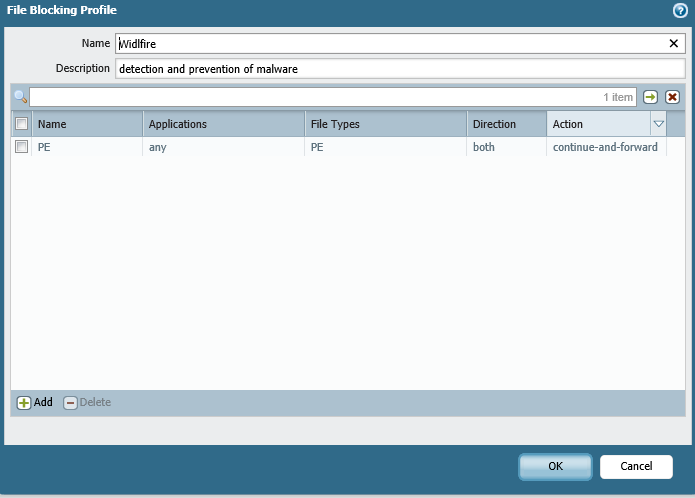695x498 pixels.
Task: Sort by File Types column header
Action: click(386, 124)
